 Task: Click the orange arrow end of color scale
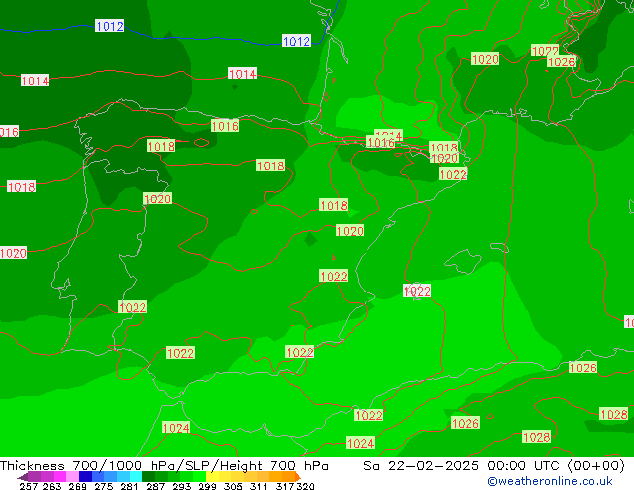(298, 476)
